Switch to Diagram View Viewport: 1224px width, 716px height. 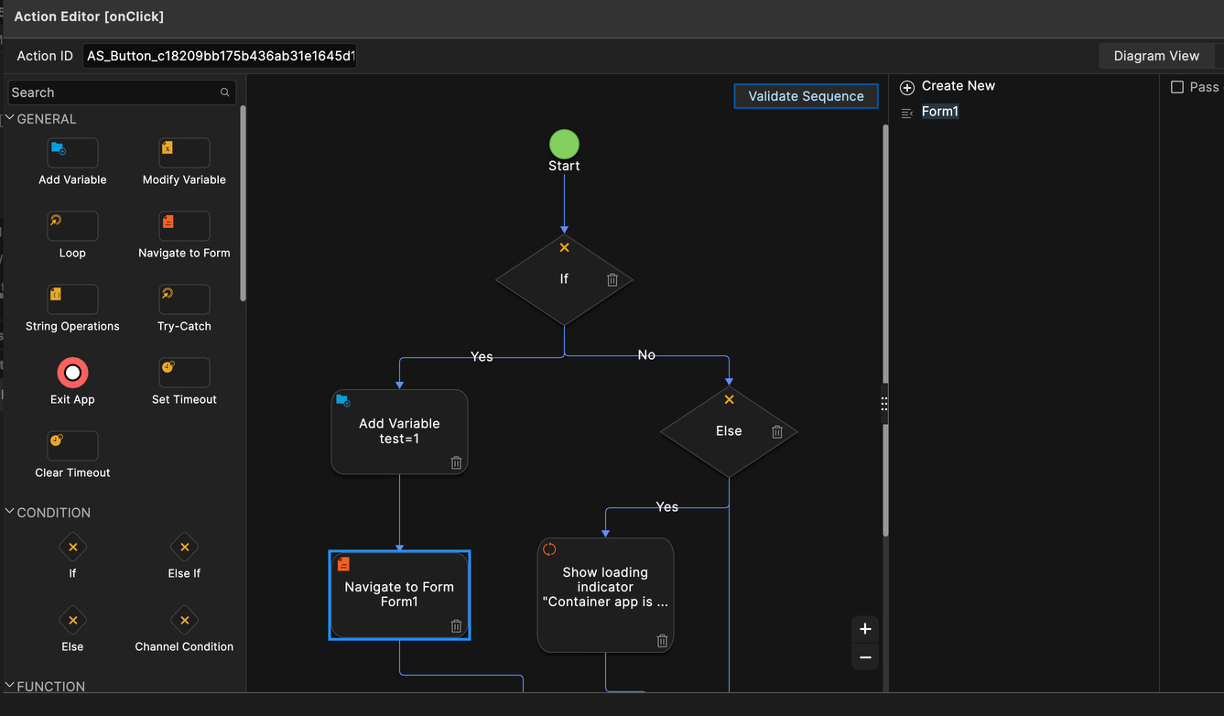click(x=1156, y=56)
